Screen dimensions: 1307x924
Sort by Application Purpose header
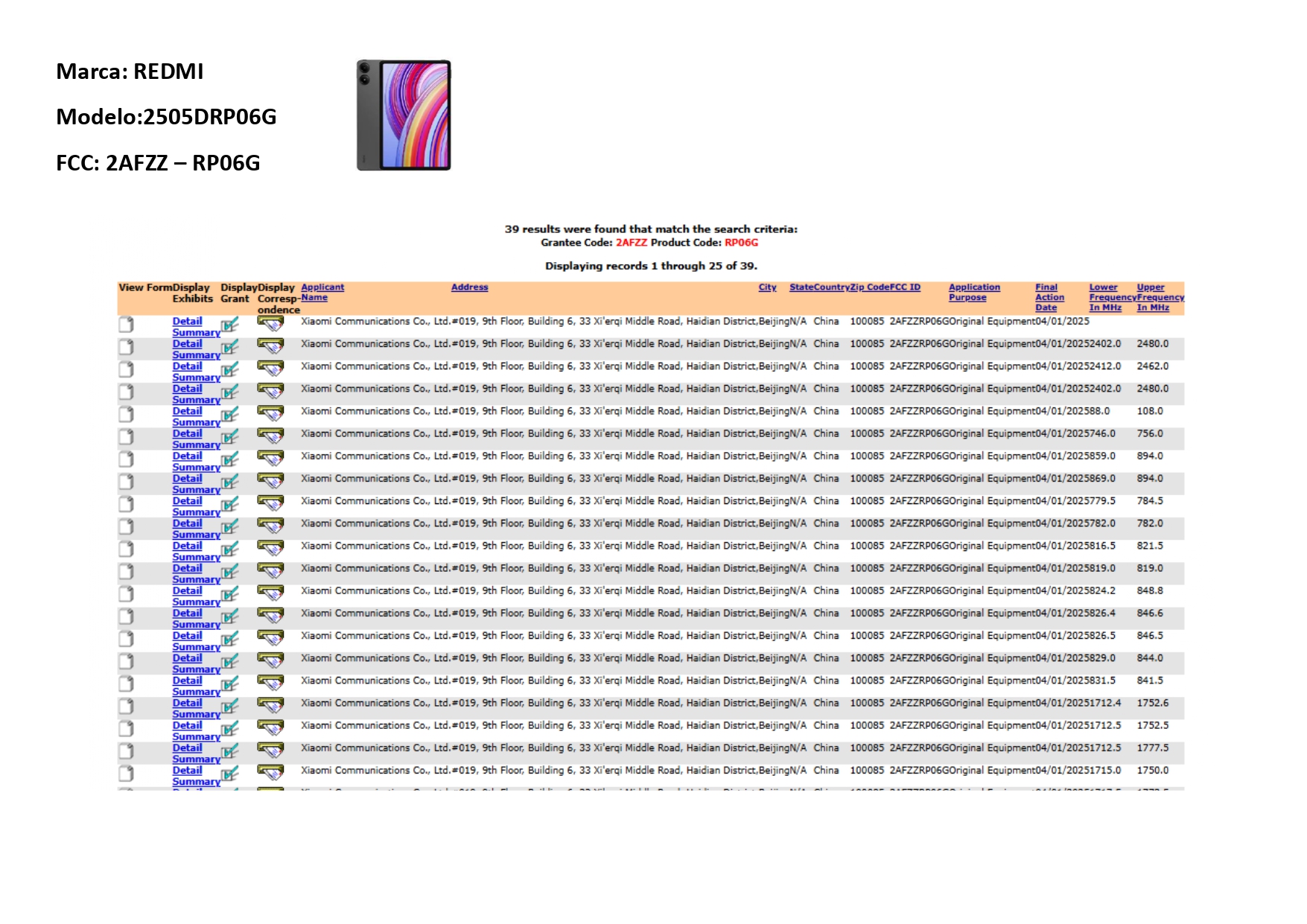click(x=974, y=292)
